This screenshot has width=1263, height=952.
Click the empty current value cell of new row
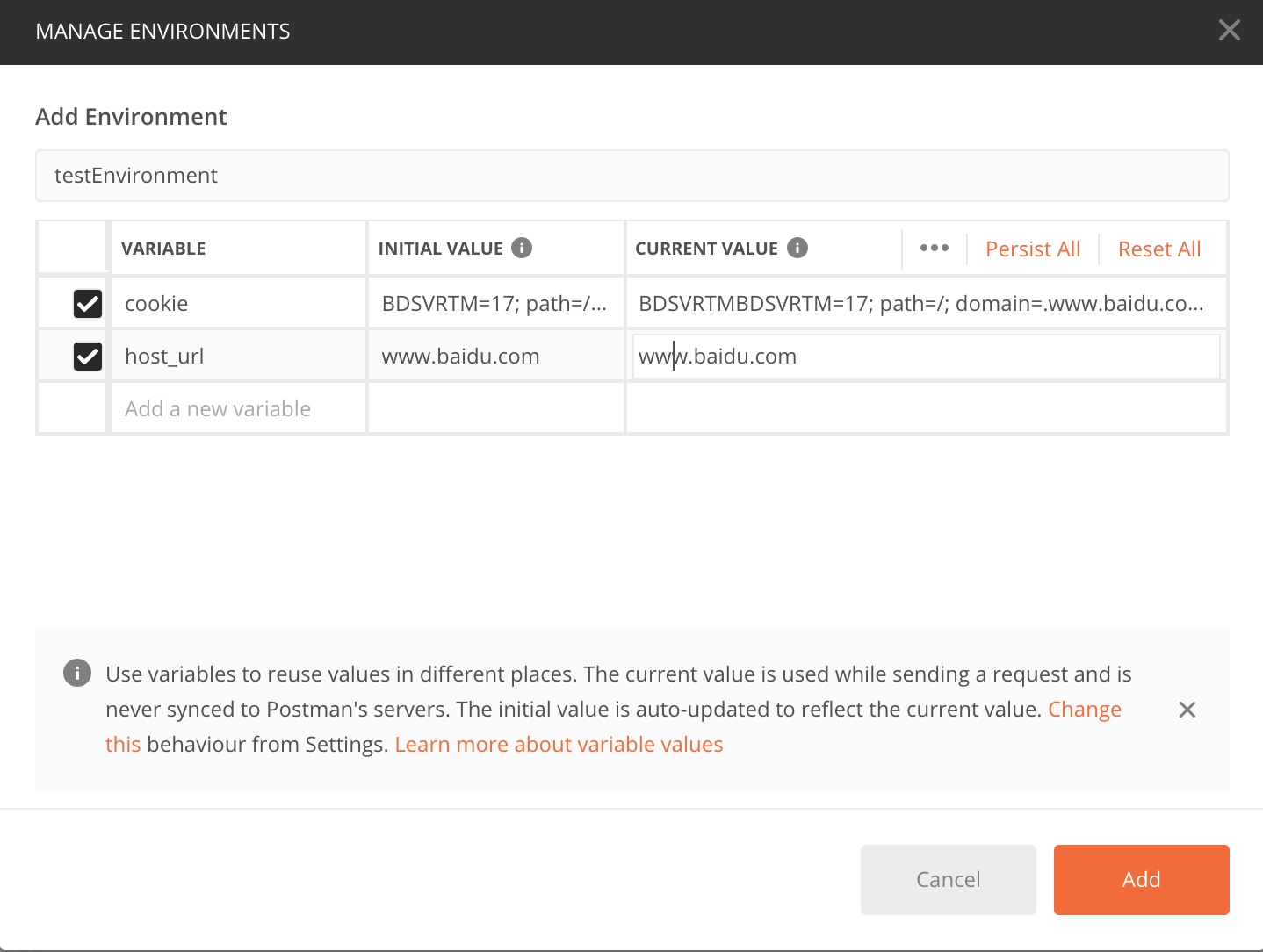pyautogui.click(x=927, y=408)
